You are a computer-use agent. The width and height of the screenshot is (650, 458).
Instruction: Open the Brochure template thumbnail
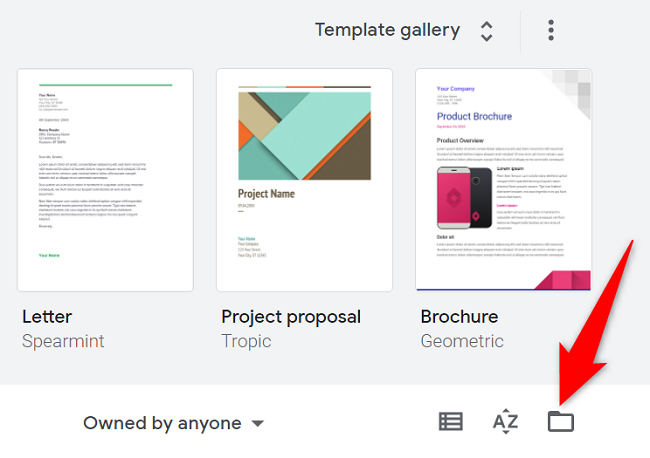click(503, 180)
